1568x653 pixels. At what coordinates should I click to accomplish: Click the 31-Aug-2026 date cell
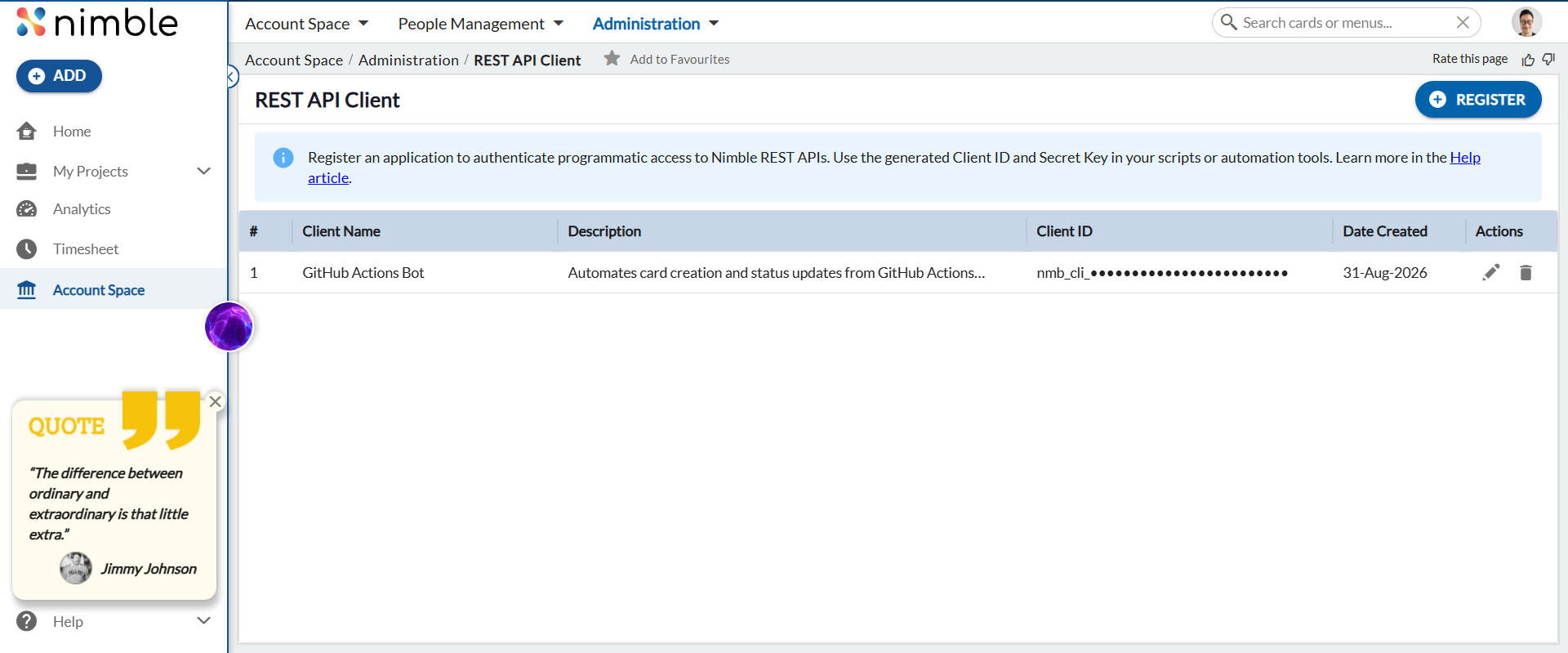point(1385,273)
